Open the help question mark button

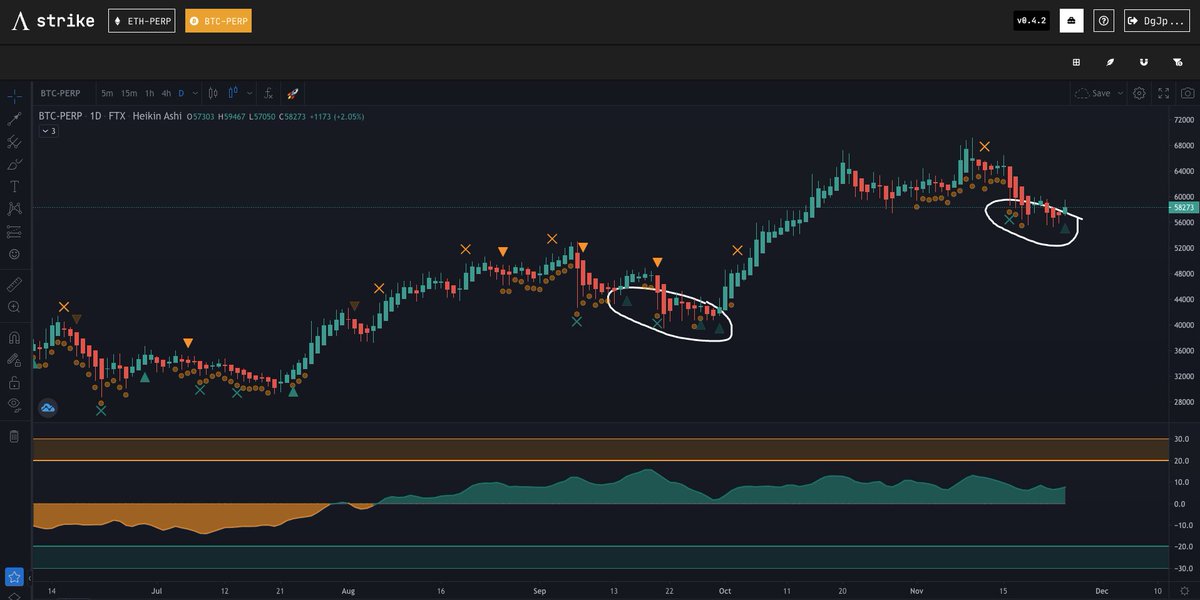(x=1104, y=20)
